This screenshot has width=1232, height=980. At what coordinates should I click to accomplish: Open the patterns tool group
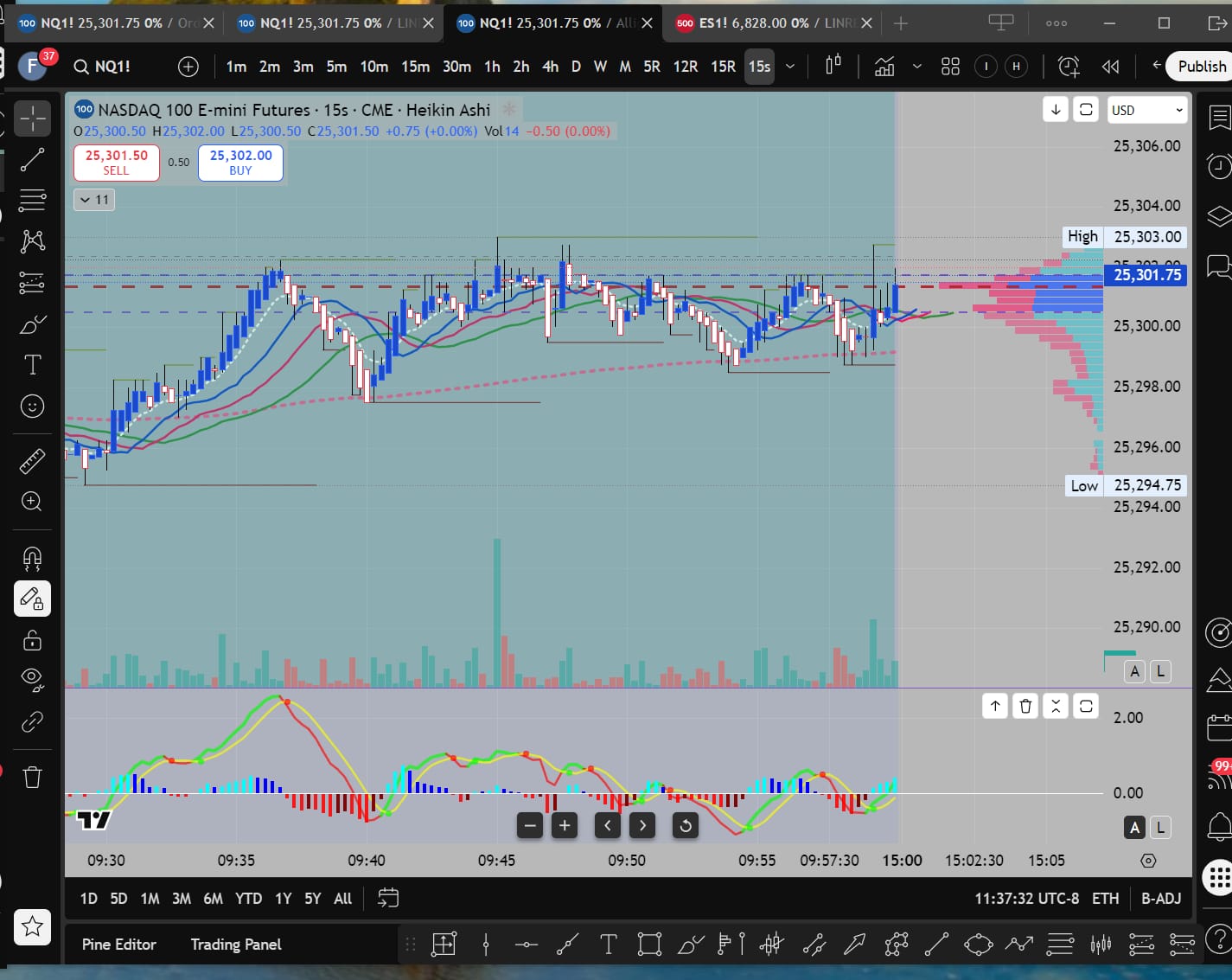33,241
